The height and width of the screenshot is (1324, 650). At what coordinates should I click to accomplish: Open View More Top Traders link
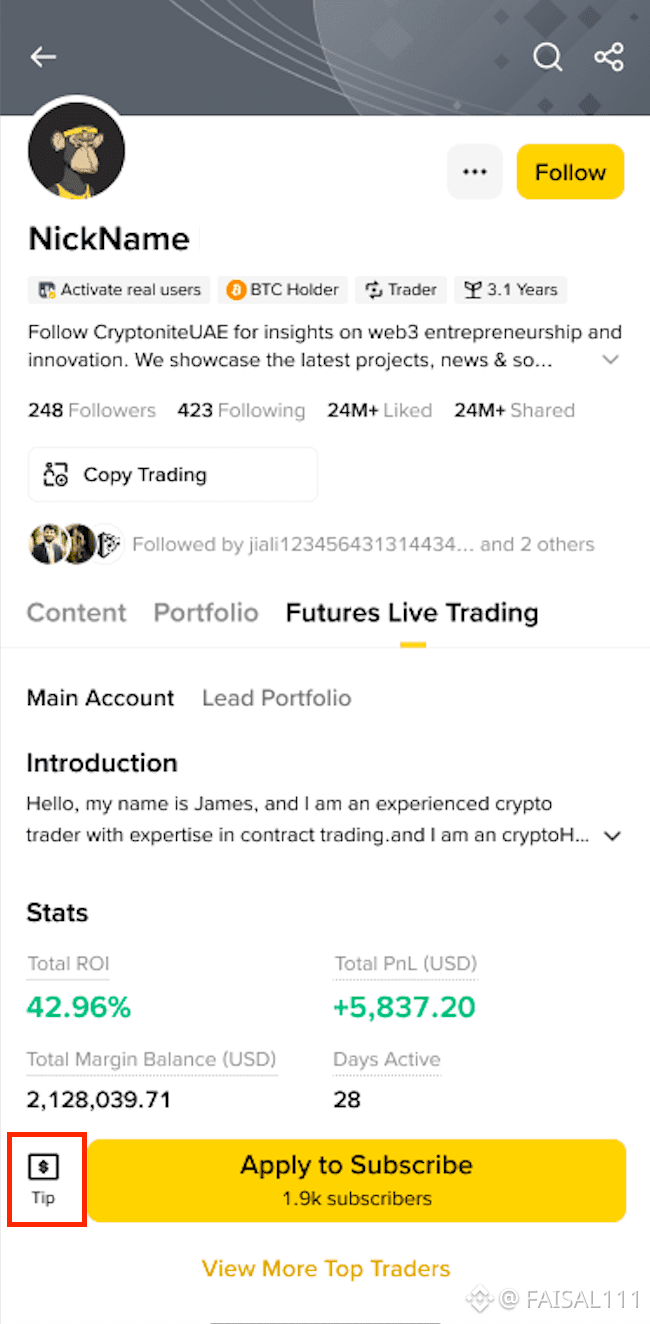[326, 1269]
